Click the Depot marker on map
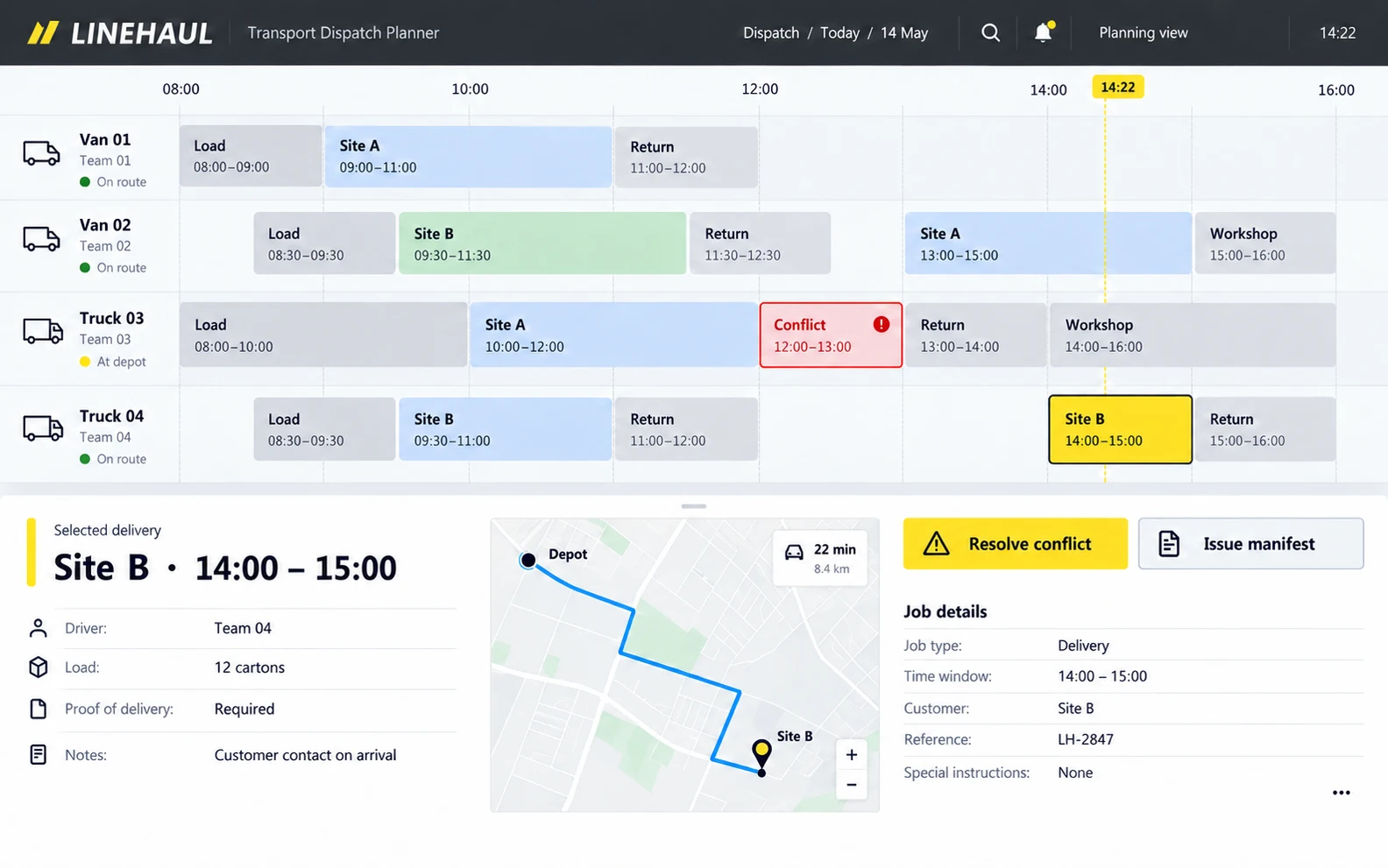Image resolution: width=1388 pixels, height=868 pixels. pos(528,560)
